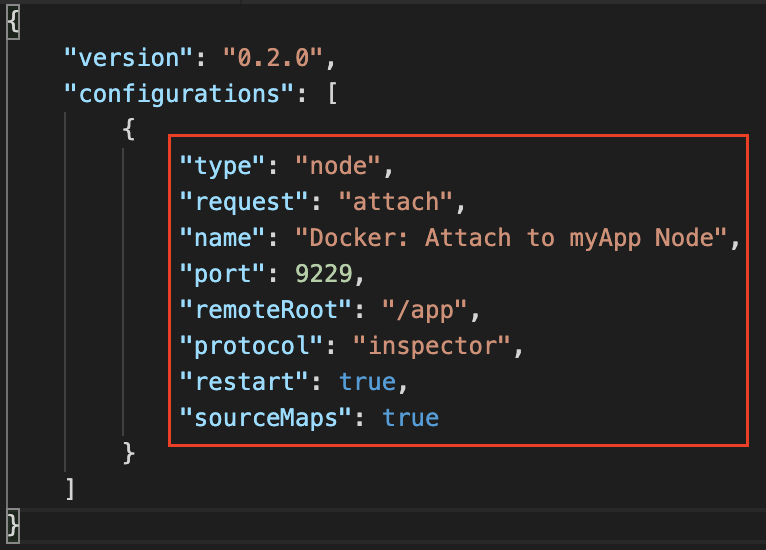Click the "Docker: Attach to myApp Node" string
This screenshot has width=766, height=550.
(x=511, y=238)
